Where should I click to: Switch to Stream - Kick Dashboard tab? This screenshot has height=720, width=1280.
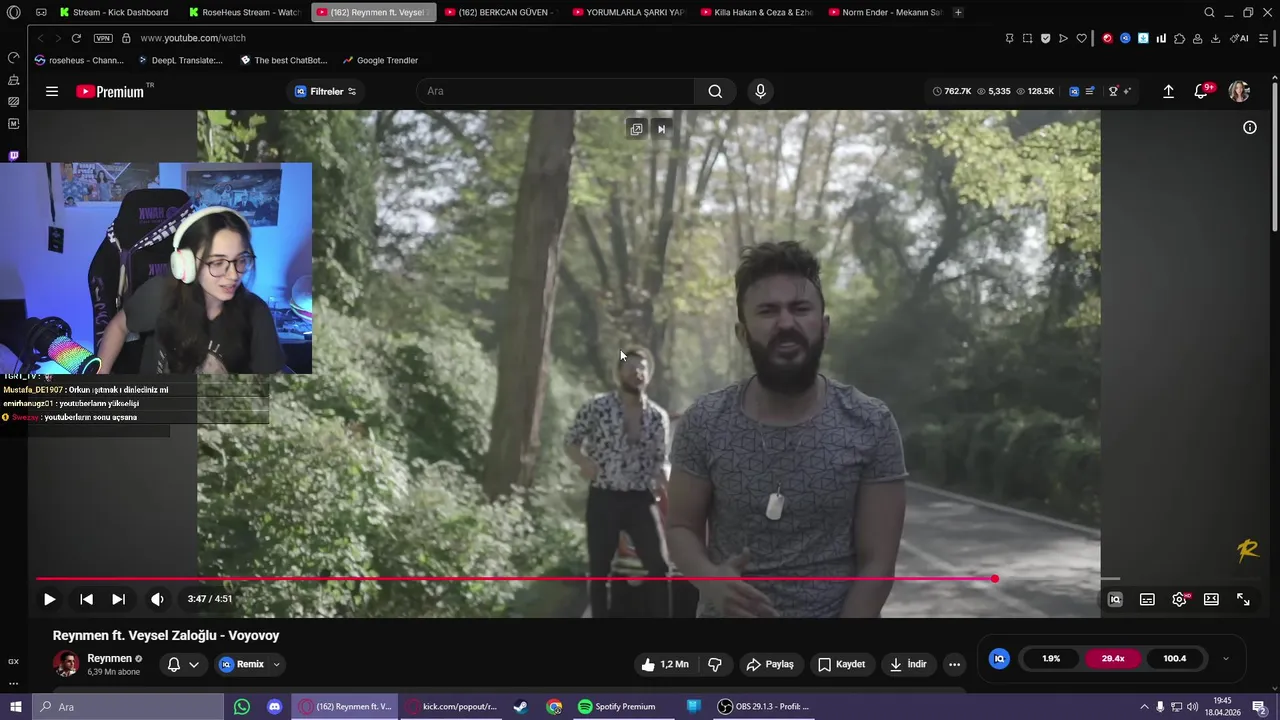(x=114, y=12)
